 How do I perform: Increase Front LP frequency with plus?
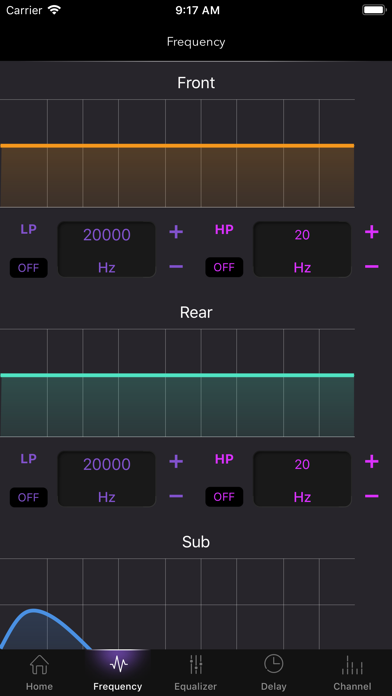[x=176, y=232]
